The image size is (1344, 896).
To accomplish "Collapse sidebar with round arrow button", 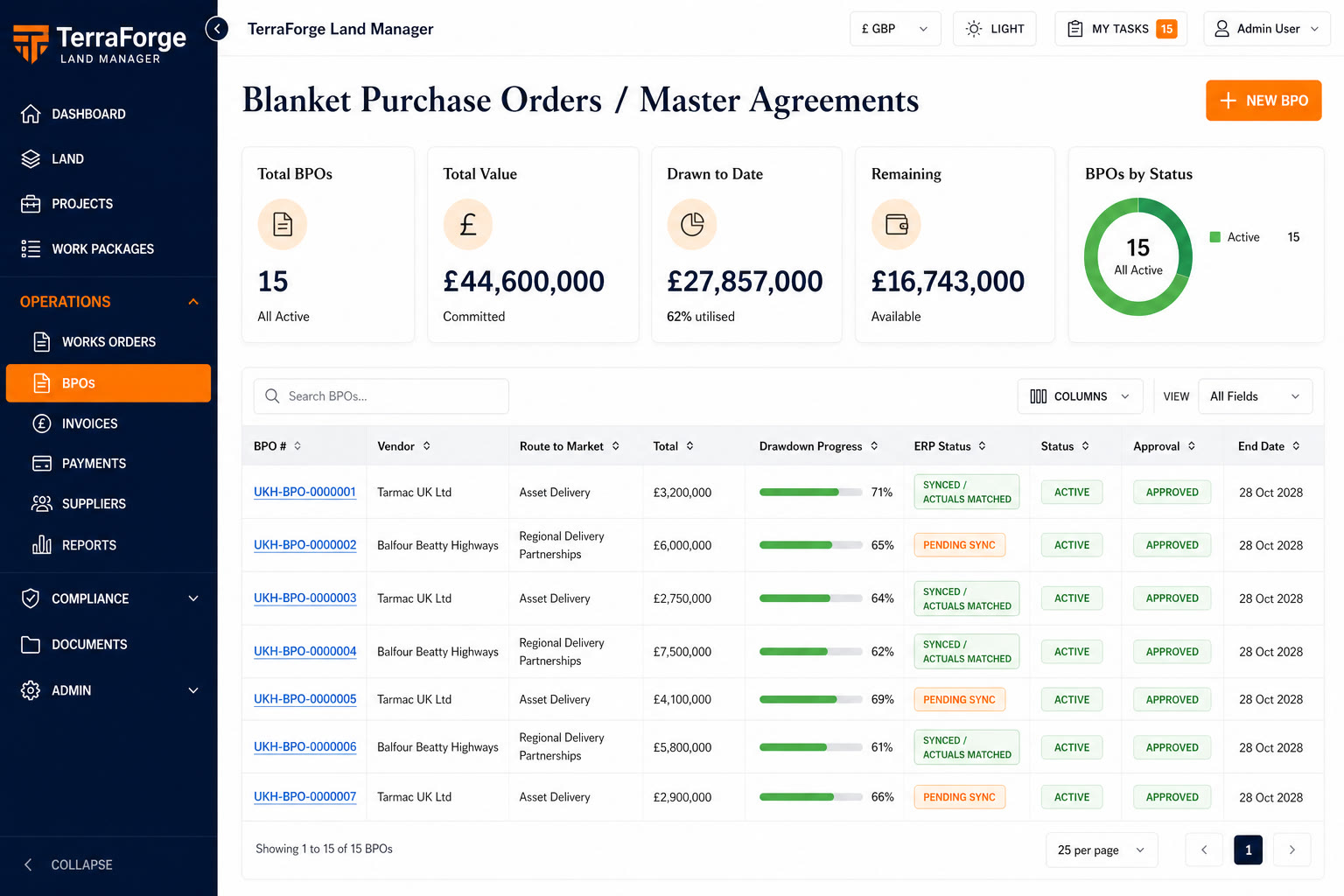I will [x=217, y=29].
